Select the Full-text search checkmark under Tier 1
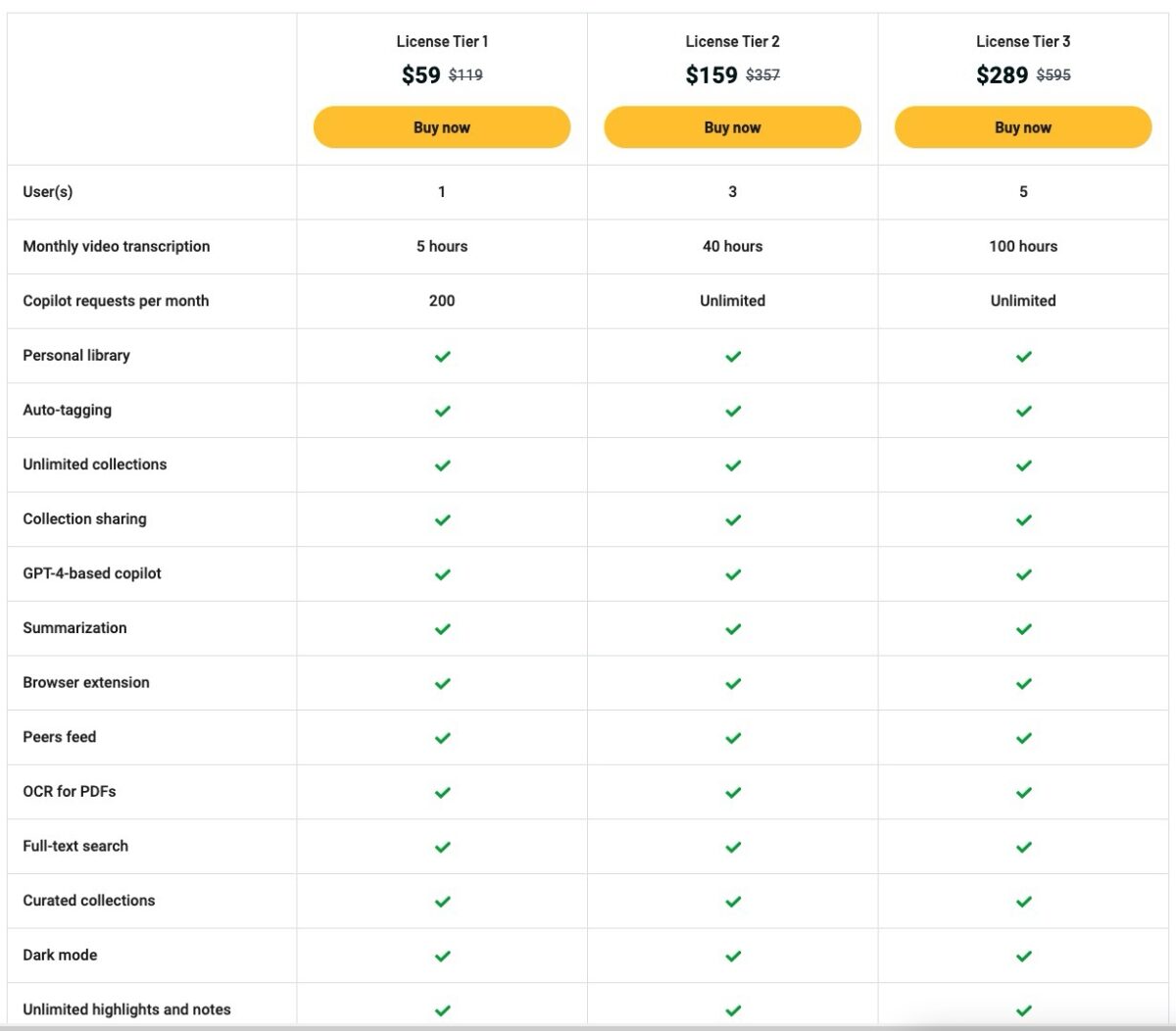 [x=441, y=847]
